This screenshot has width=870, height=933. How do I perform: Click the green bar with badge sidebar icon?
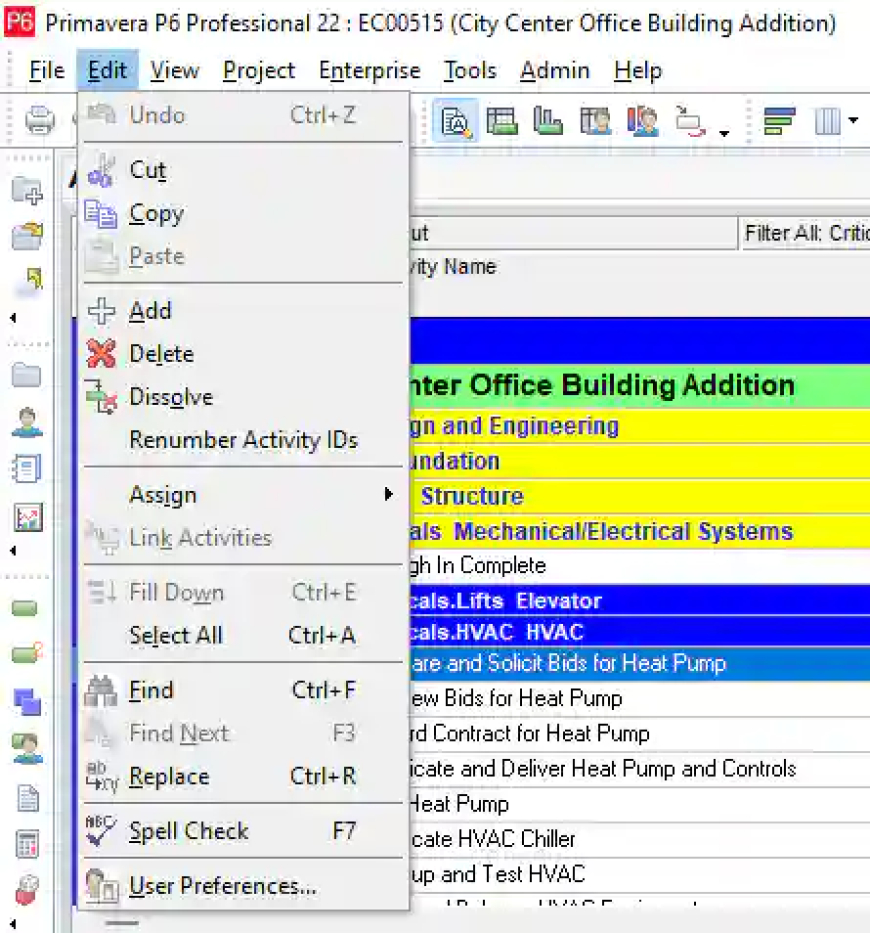point(27,653)
